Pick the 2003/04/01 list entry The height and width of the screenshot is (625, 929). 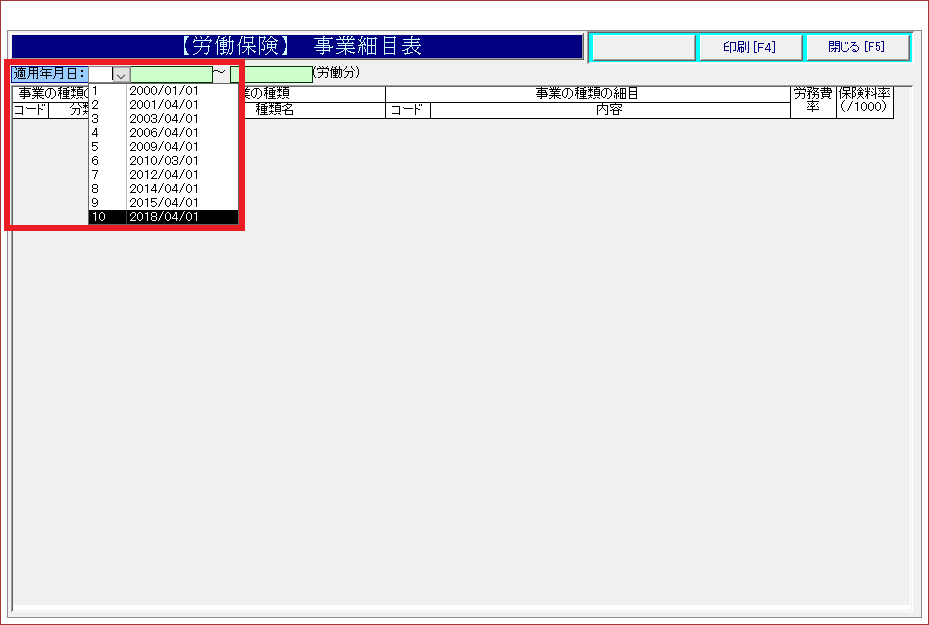[164, 118]
